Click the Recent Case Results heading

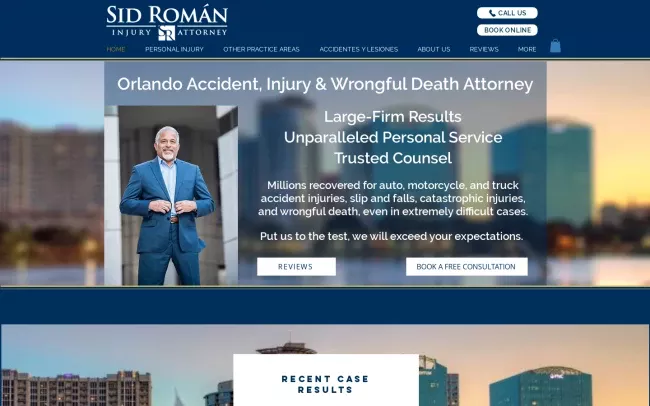[x=325, y=384]
